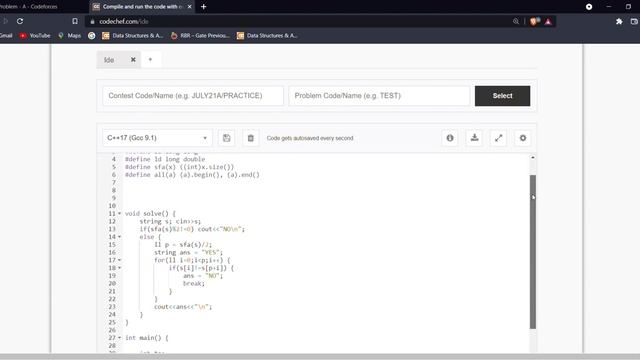Click the browser bookmark icon
Screen dimensions: 640x360
pos(75,21)
